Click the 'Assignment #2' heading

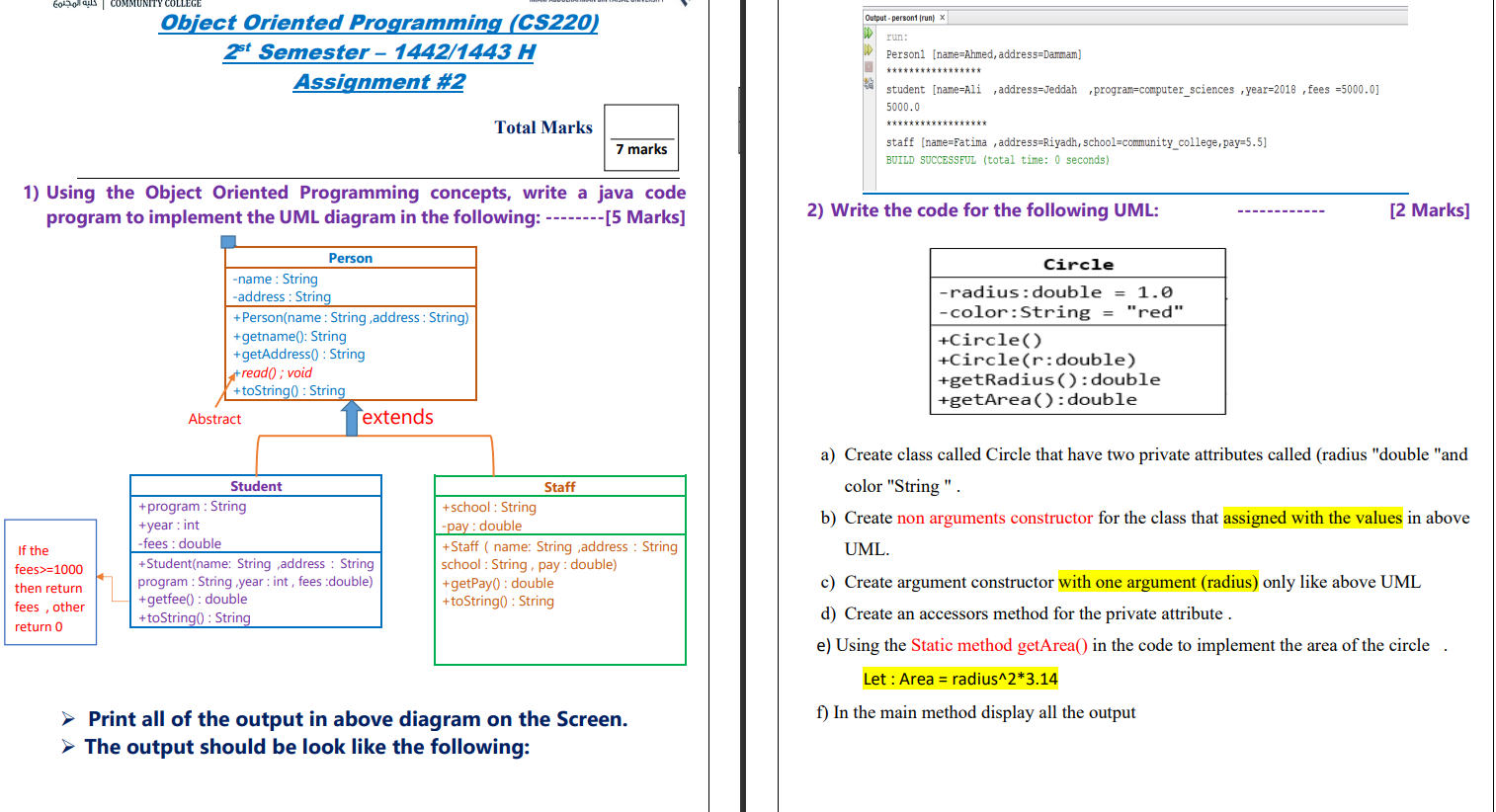tap(379, 82)
